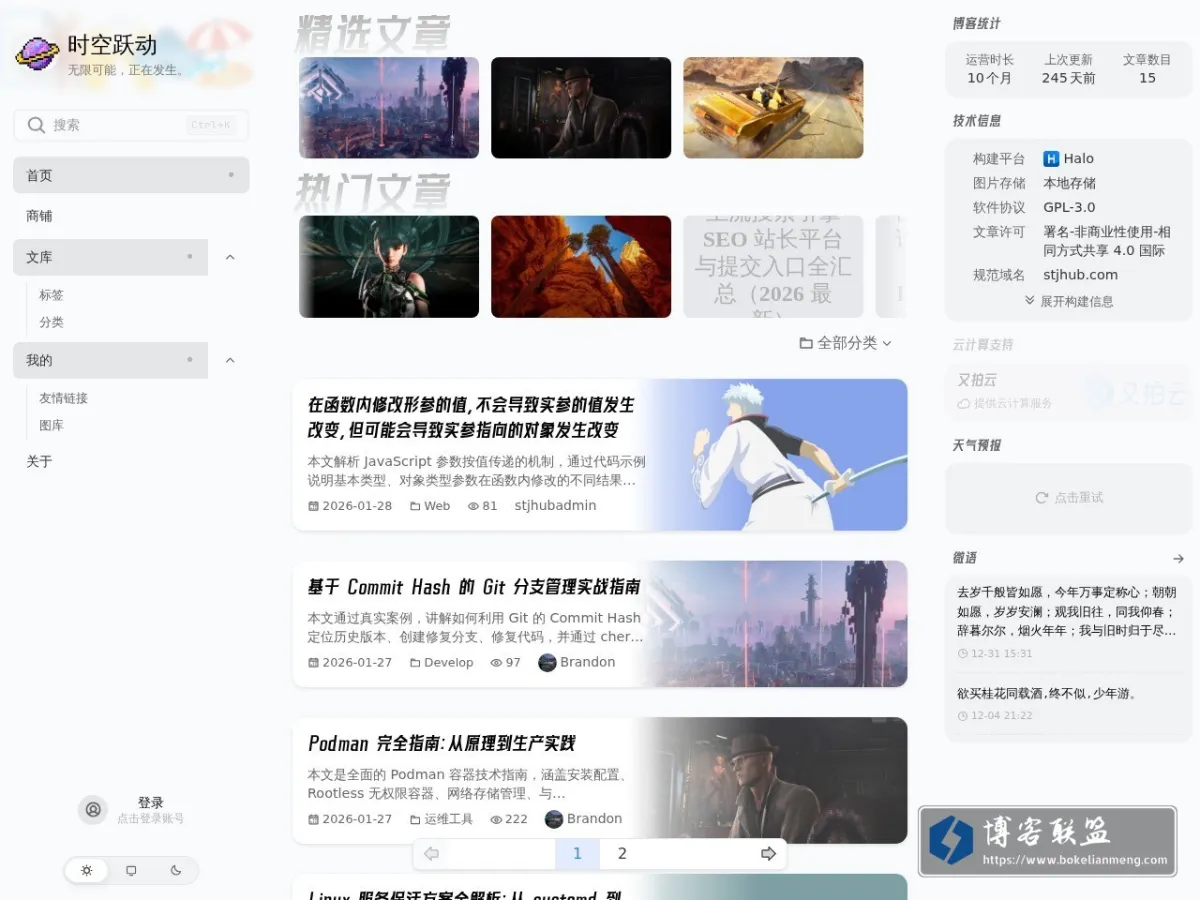The image size is (1200, 900).
Task: Open 分类 submenu item
Action: [51, 322]
